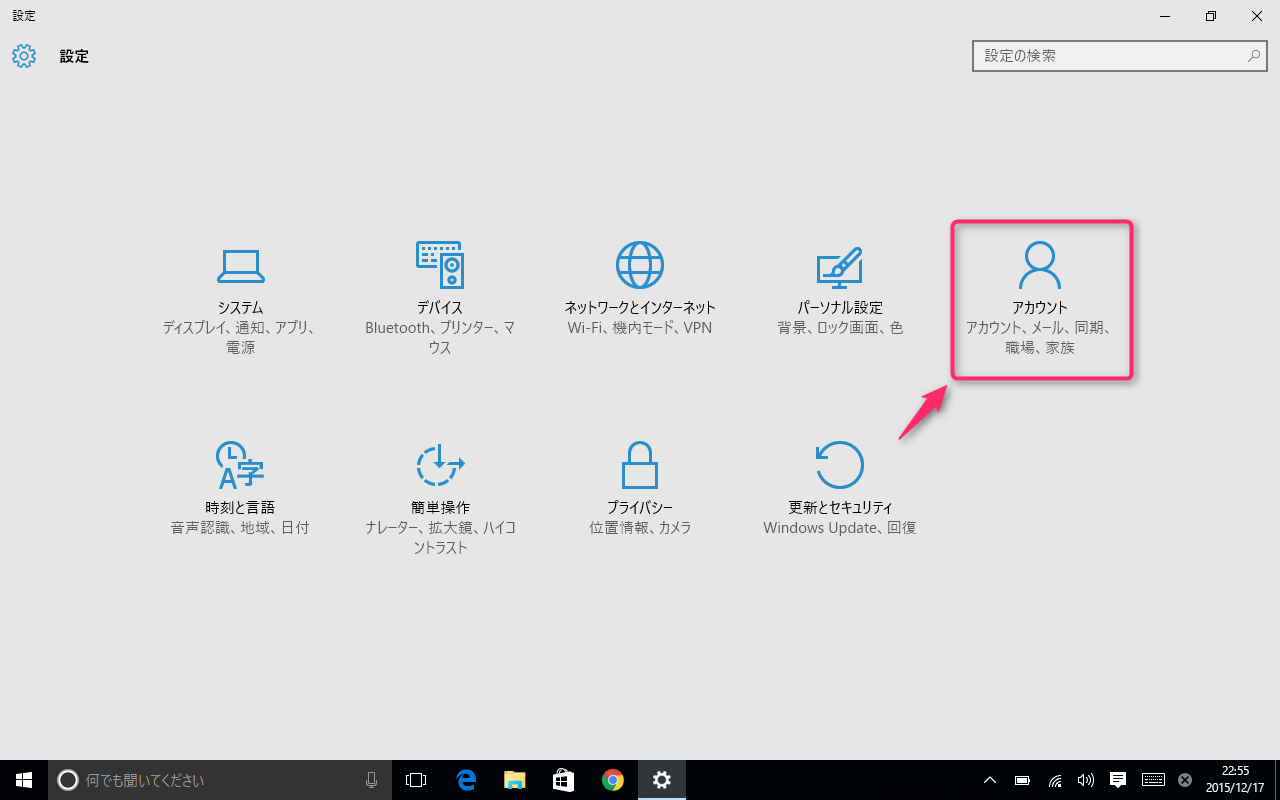The height and width of the screenshot is (800, 1280).
Task: Open ネットワークとインターネット globe icon
Action: point(640,265)
